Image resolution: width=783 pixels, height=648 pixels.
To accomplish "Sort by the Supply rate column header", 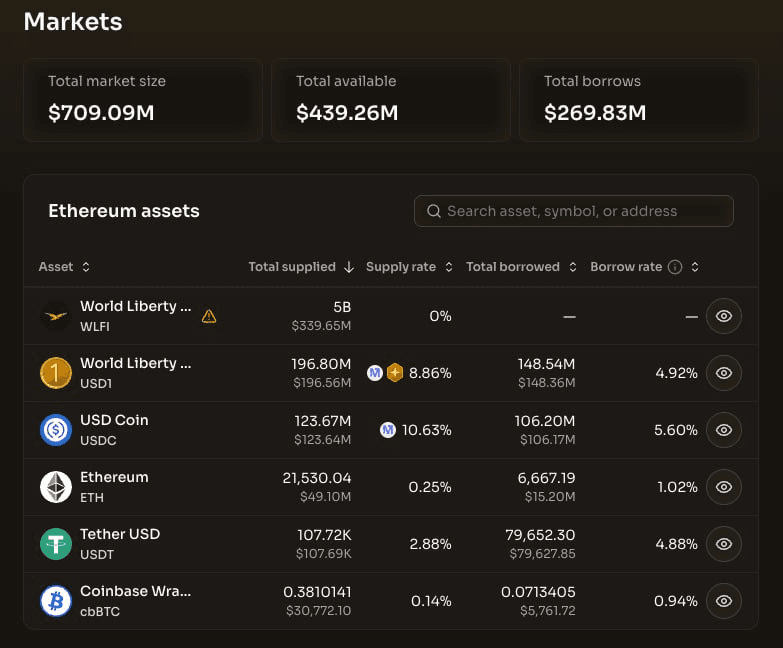I will [x=409, y=267].
